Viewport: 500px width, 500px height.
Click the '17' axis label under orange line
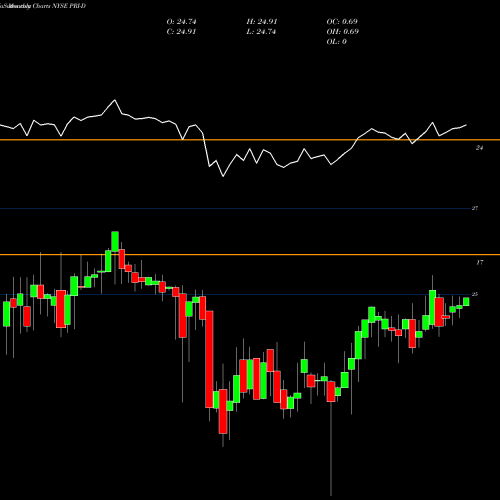[x=479, y=263]
